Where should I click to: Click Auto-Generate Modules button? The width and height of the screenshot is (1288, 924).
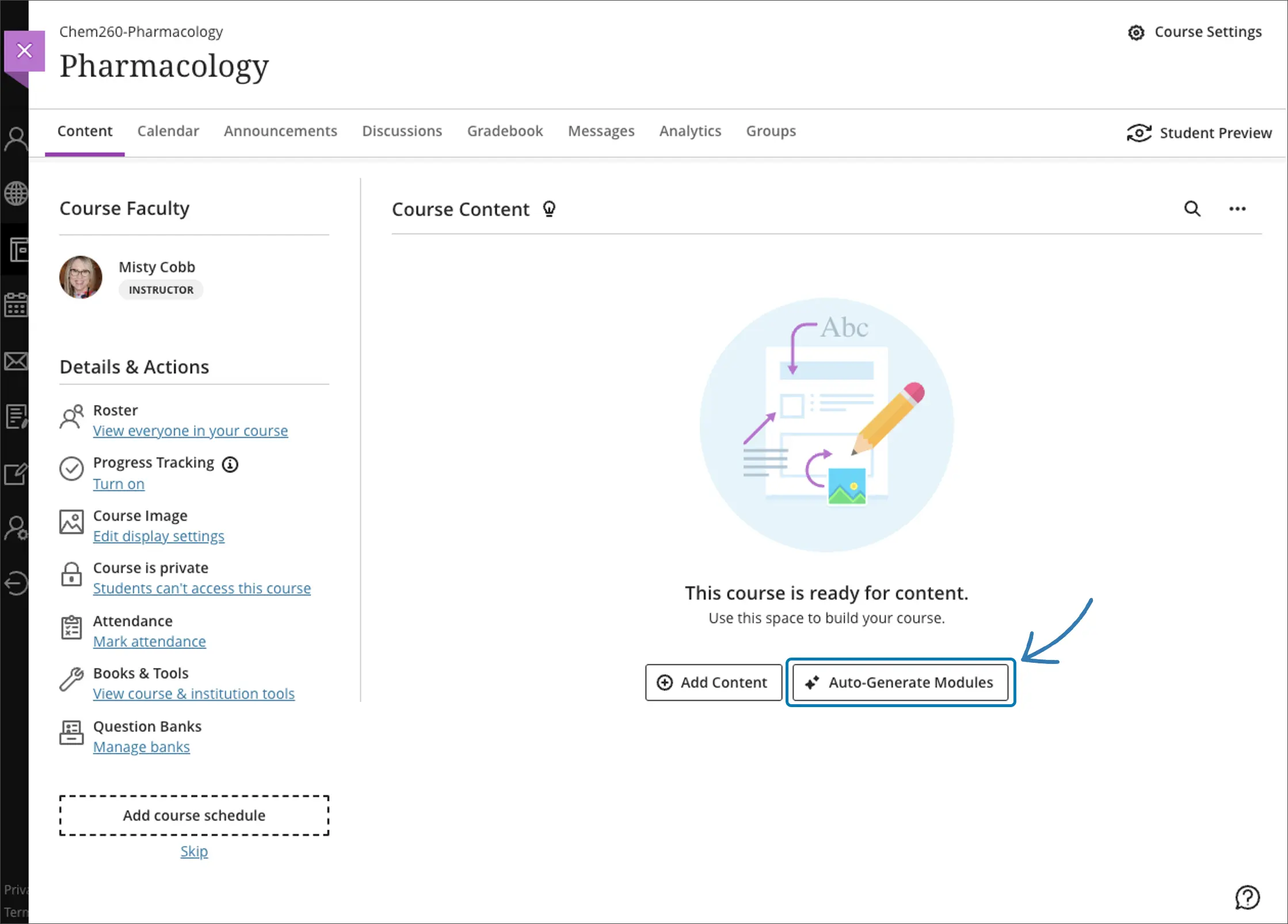(x=900, y=682)
